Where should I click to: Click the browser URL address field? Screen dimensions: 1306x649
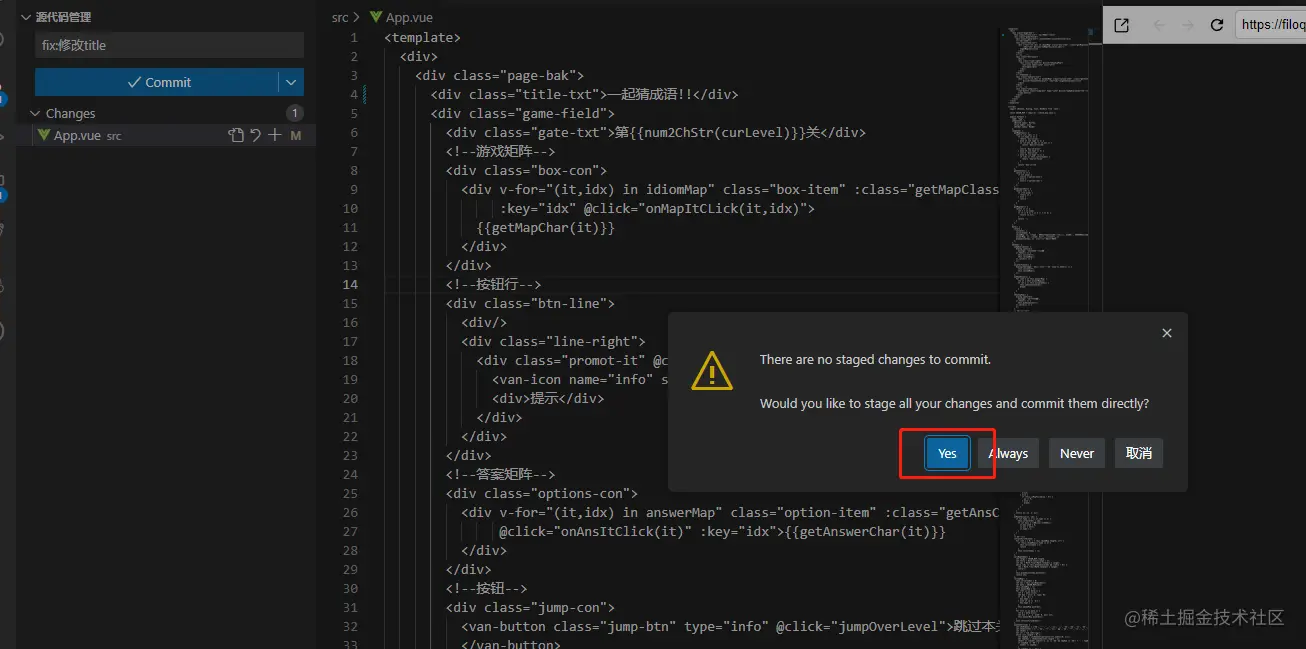1270,25
